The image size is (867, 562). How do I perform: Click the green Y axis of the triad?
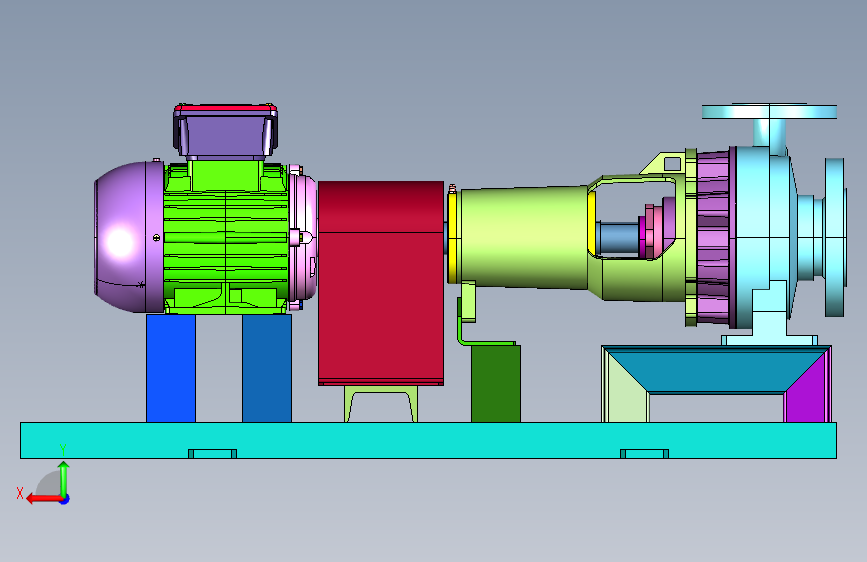[64, 479]
